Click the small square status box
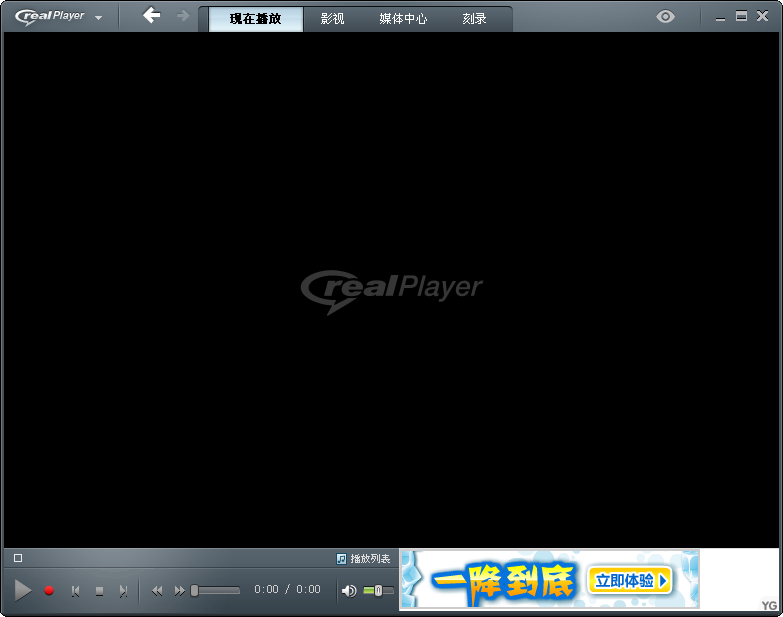The width and height of the screenshot is (783, 617). tap(18, 558)
